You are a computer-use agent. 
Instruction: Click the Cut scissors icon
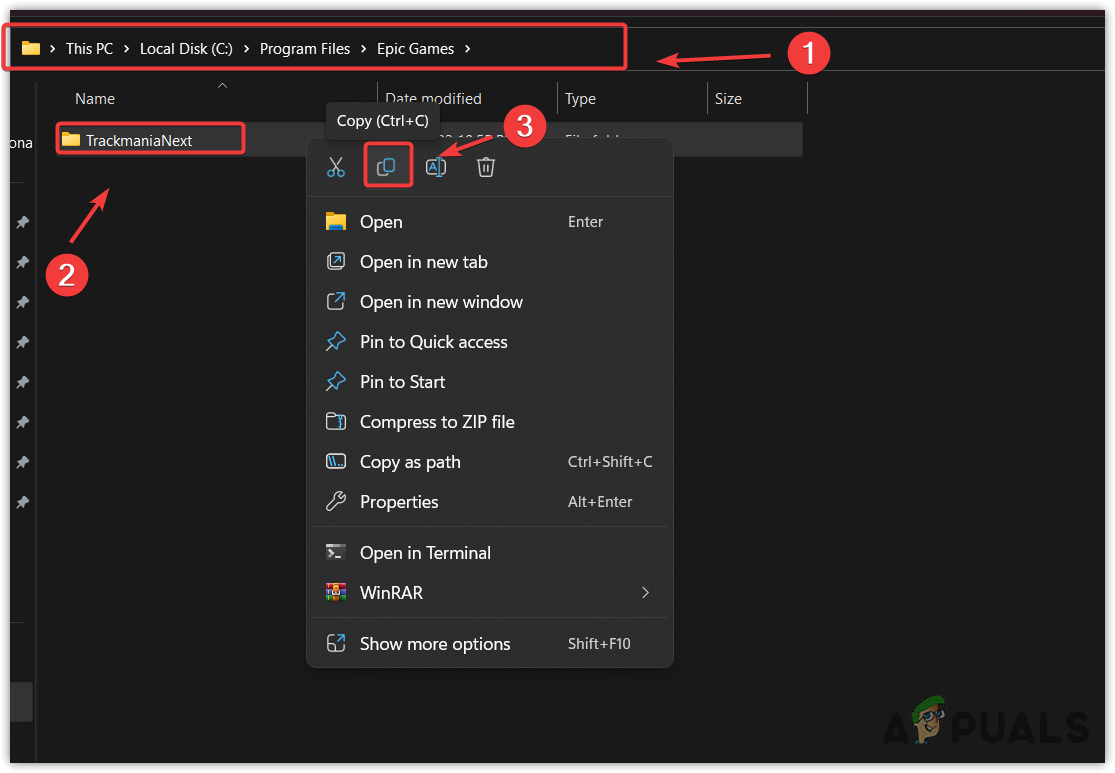click(336, 167)
